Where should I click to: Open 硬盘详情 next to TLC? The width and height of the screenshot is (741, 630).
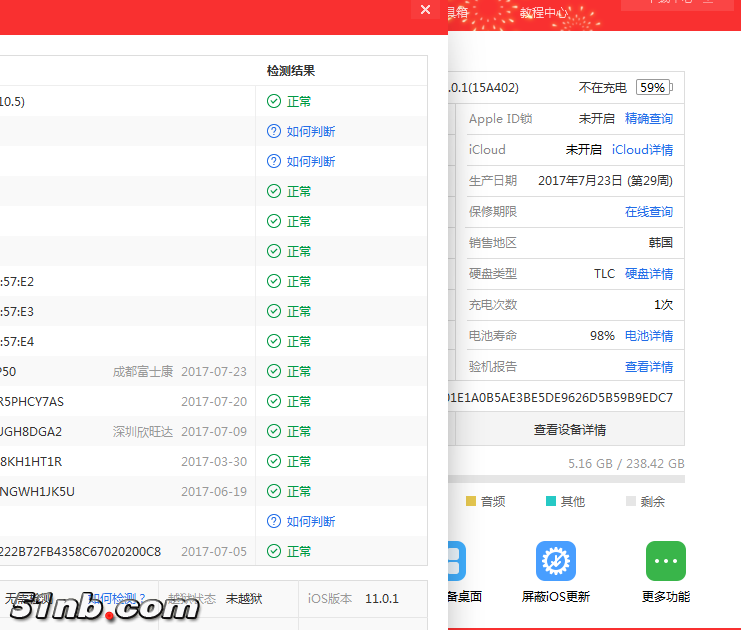point(648,274)
